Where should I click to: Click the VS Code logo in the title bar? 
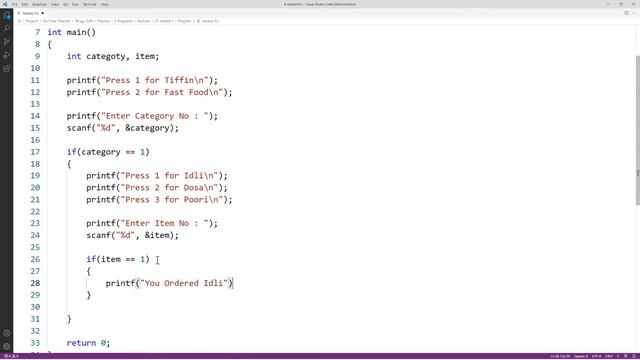pos(4,4)
